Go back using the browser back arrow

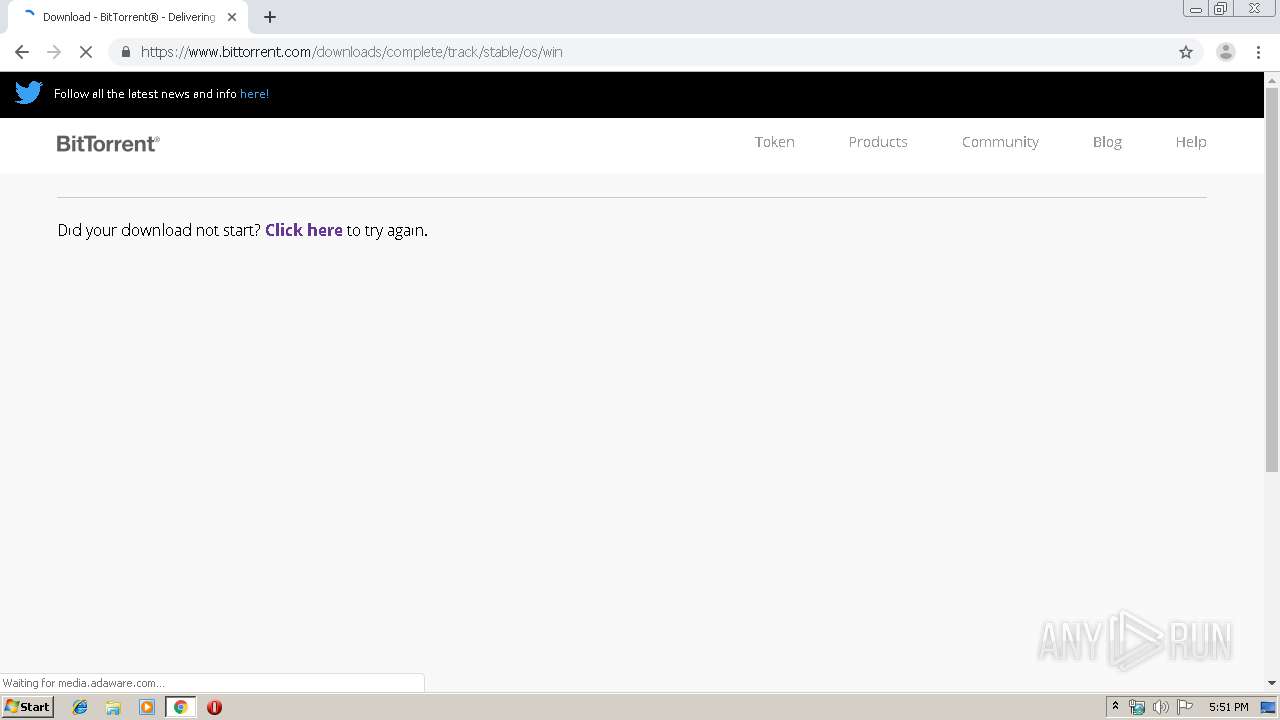tap(22, 52)
